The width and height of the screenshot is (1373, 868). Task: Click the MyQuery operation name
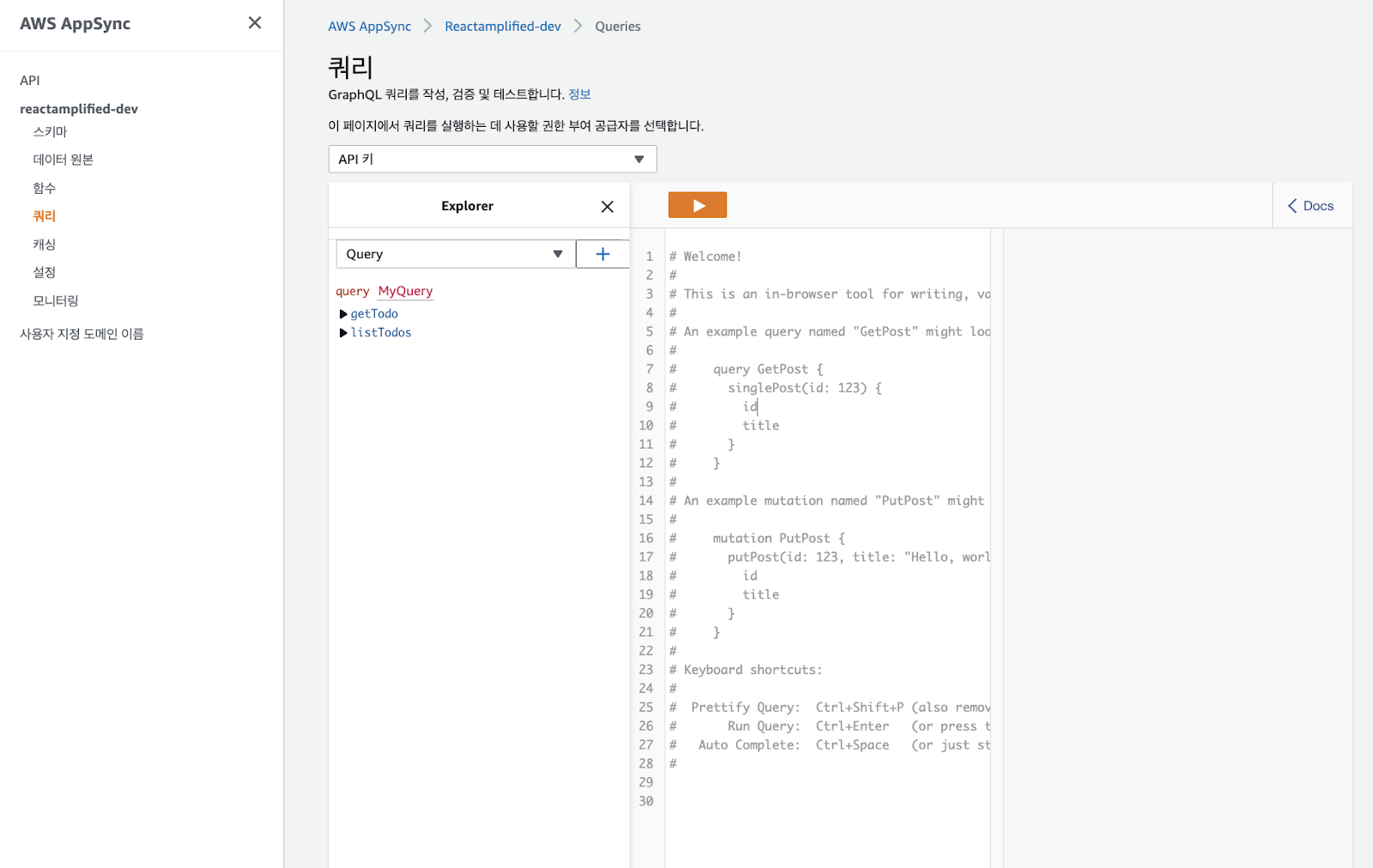406,292
